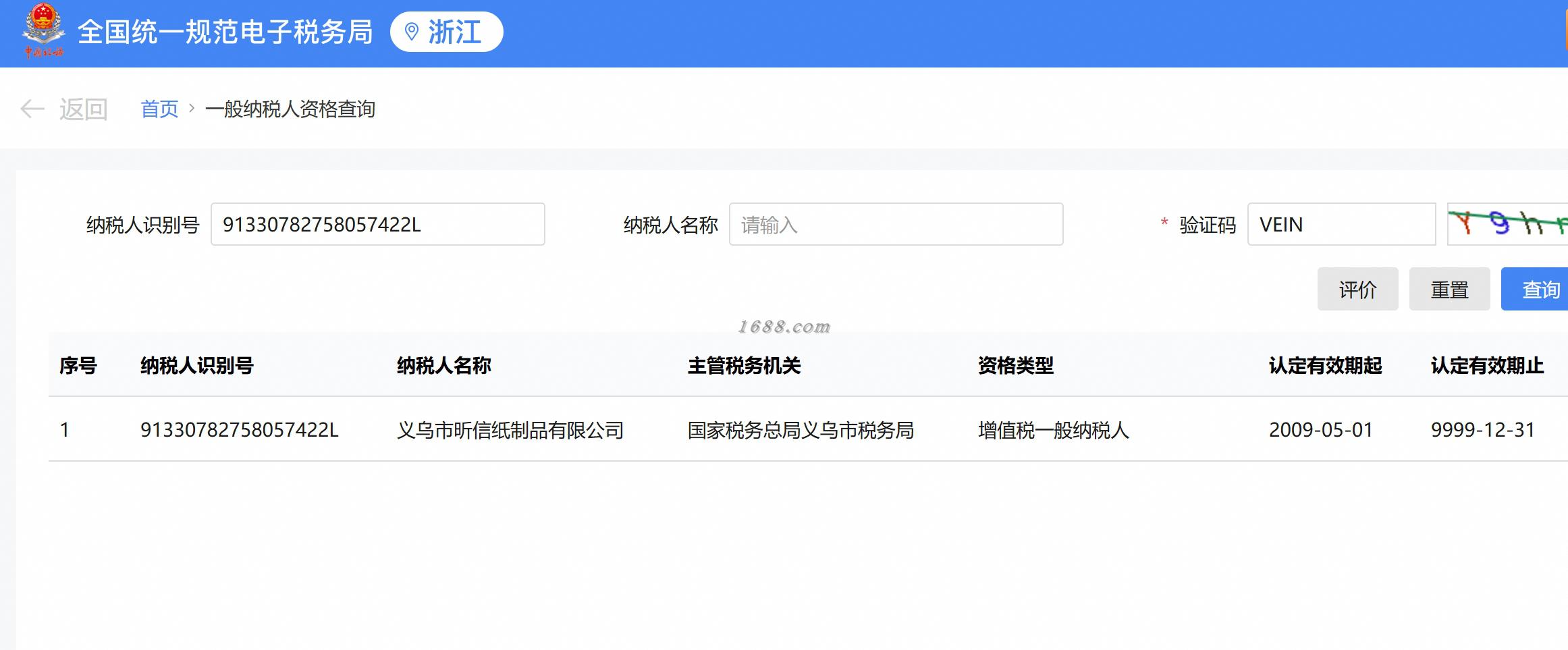1568x650 pixels.
Task: Select the 一般纳税人资格查询 breadcrumb
Action: click(290, 109)
